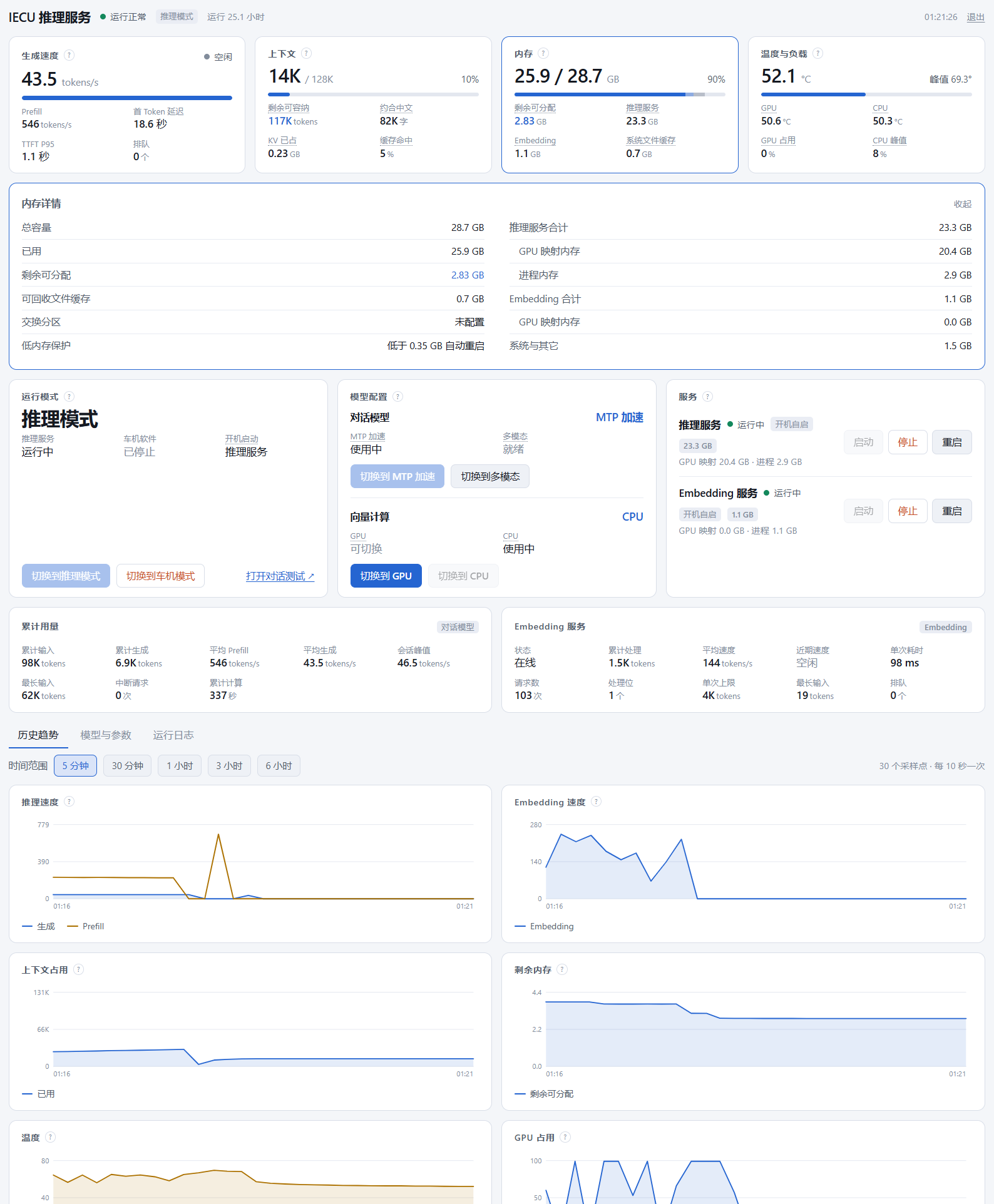This screenshot has height=1204, width=994.
Task: Click the Embedding legend entry
Action: (544, 926)
